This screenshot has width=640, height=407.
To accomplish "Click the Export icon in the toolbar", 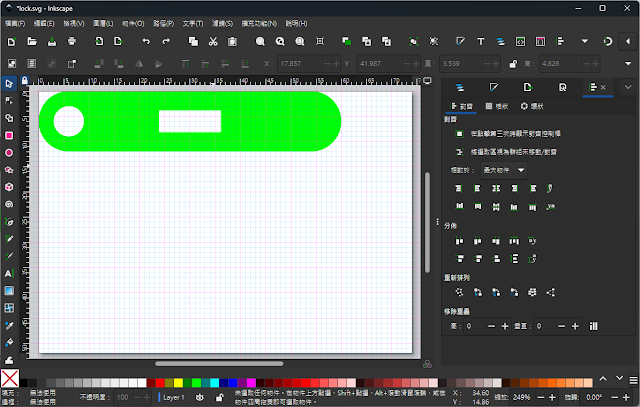I will (x=118, y=42).
